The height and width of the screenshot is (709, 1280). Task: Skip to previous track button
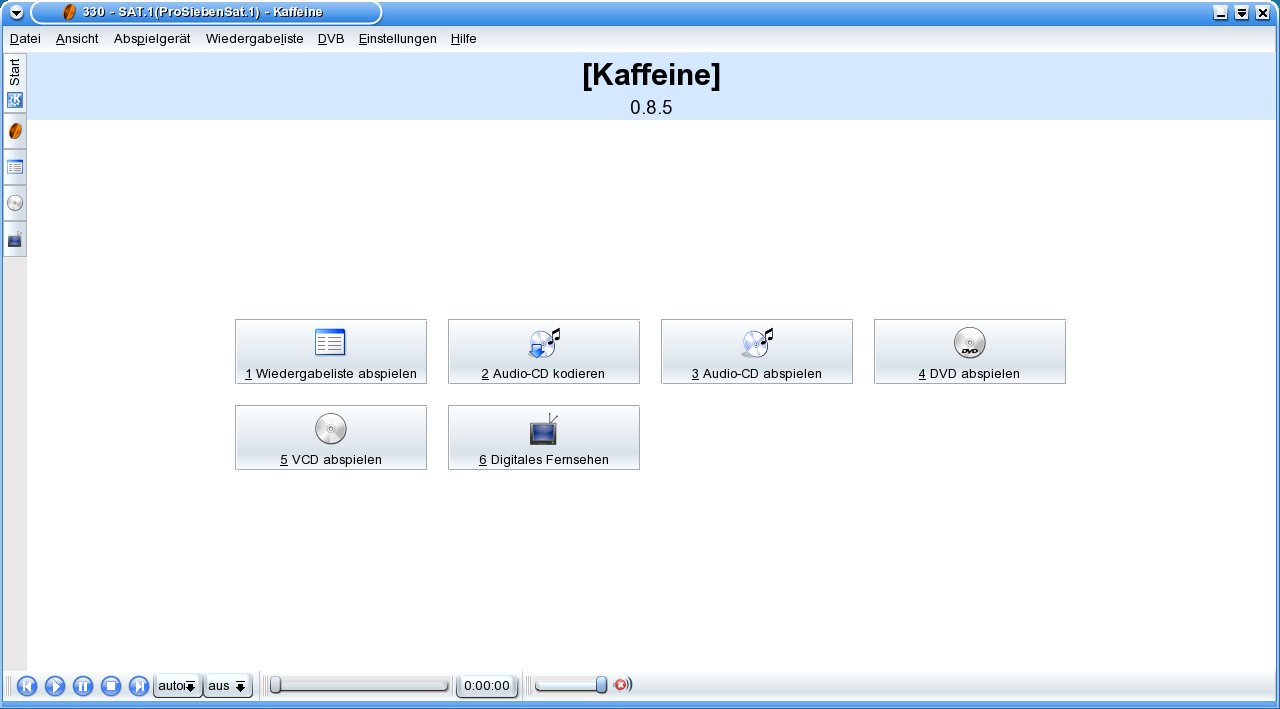tap(27, 686)
